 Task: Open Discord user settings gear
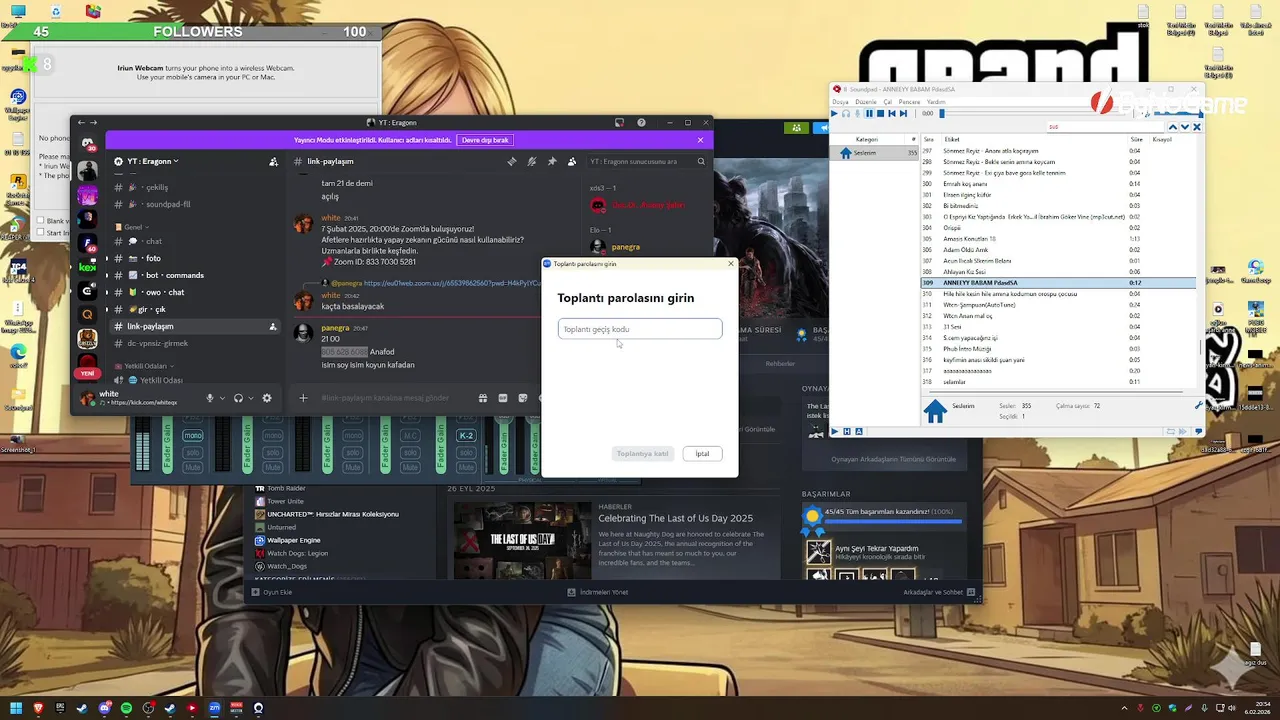[x=267, y=398]
